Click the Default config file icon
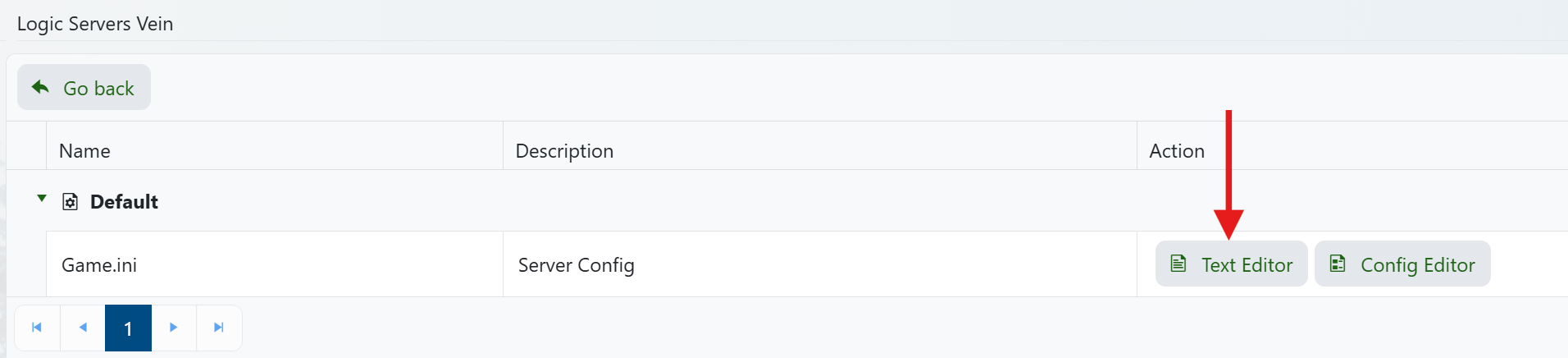The width and height of the screenshot is (1568, 358). (x=71, y=202)
